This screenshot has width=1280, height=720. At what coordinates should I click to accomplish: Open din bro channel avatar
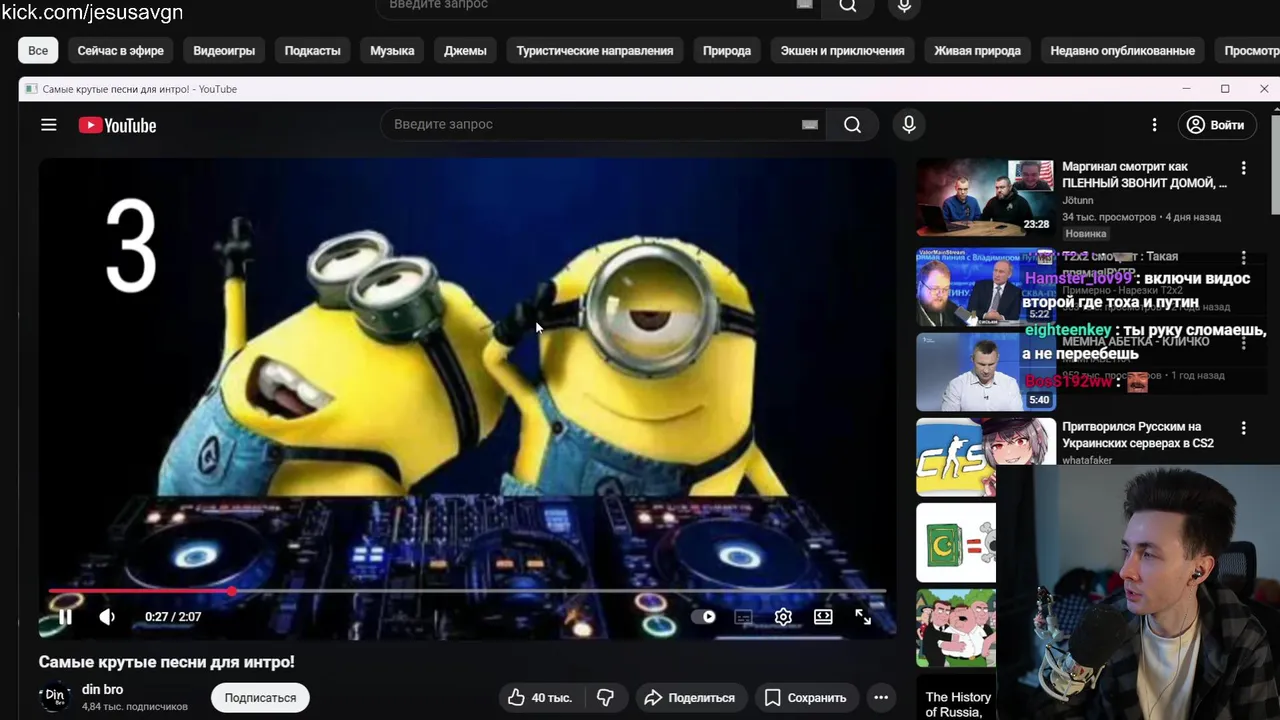click(55, 696)
